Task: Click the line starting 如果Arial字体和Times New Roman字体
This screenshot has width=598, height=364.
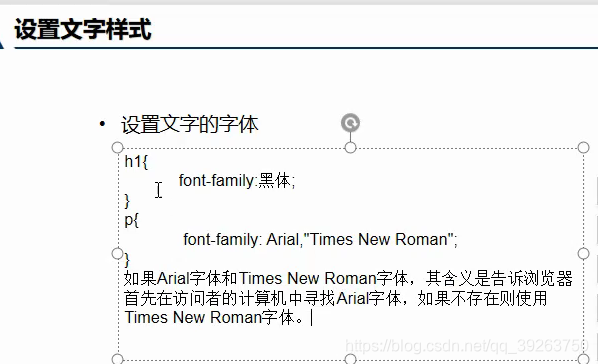Action: pyautogui.click(x=348, y=279)
